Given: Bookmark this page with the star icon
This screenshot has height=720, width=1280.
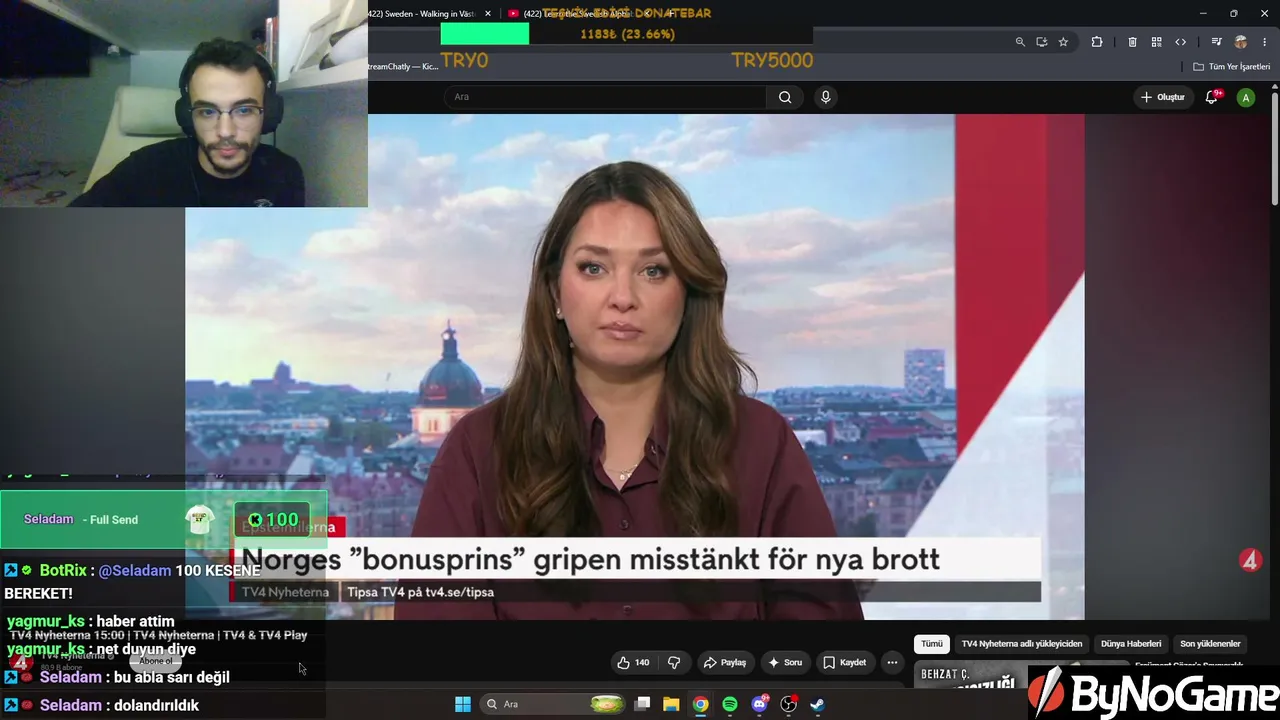Looking at the screenshot, I should (1063, 42).
